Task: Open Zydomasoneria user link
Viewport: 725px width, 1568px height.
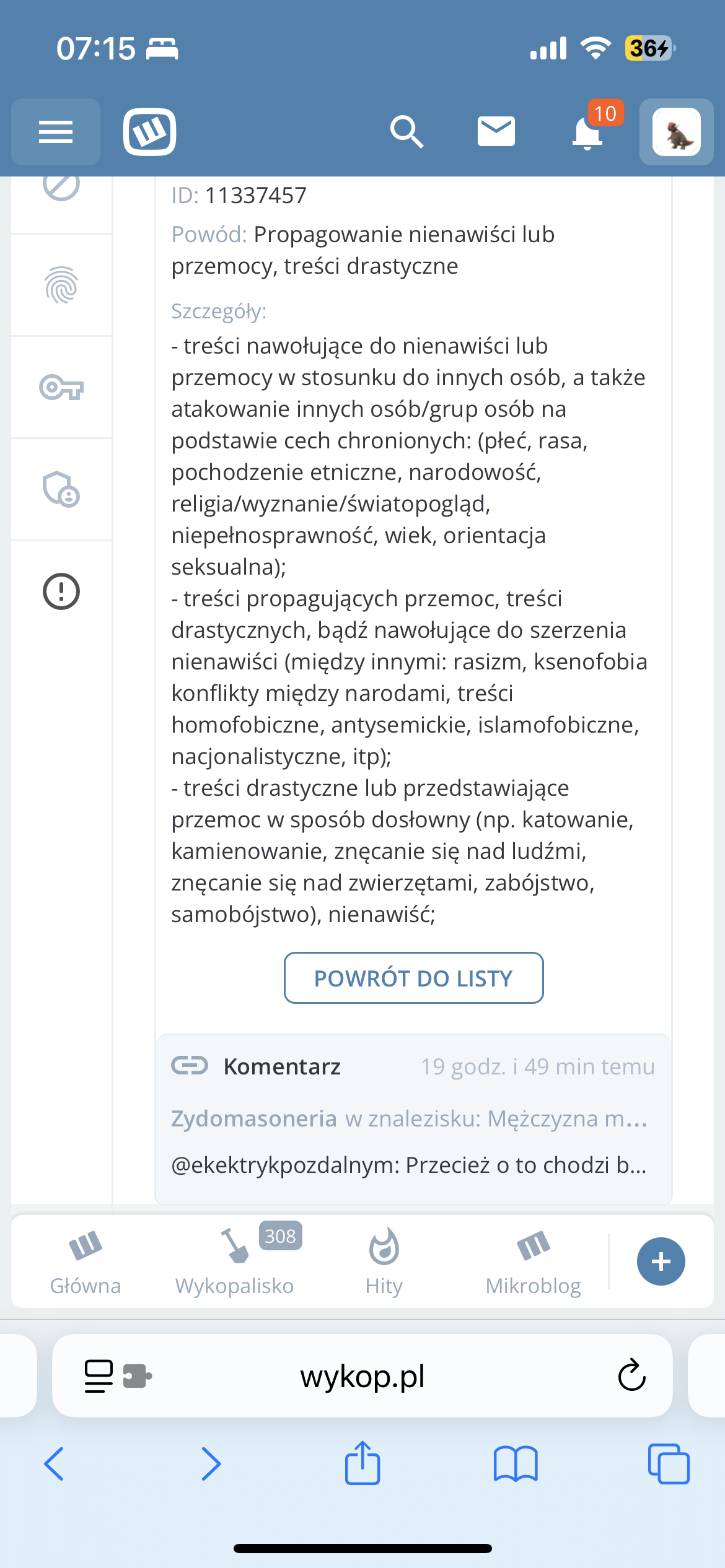Action: click(x=254, y=1119)
